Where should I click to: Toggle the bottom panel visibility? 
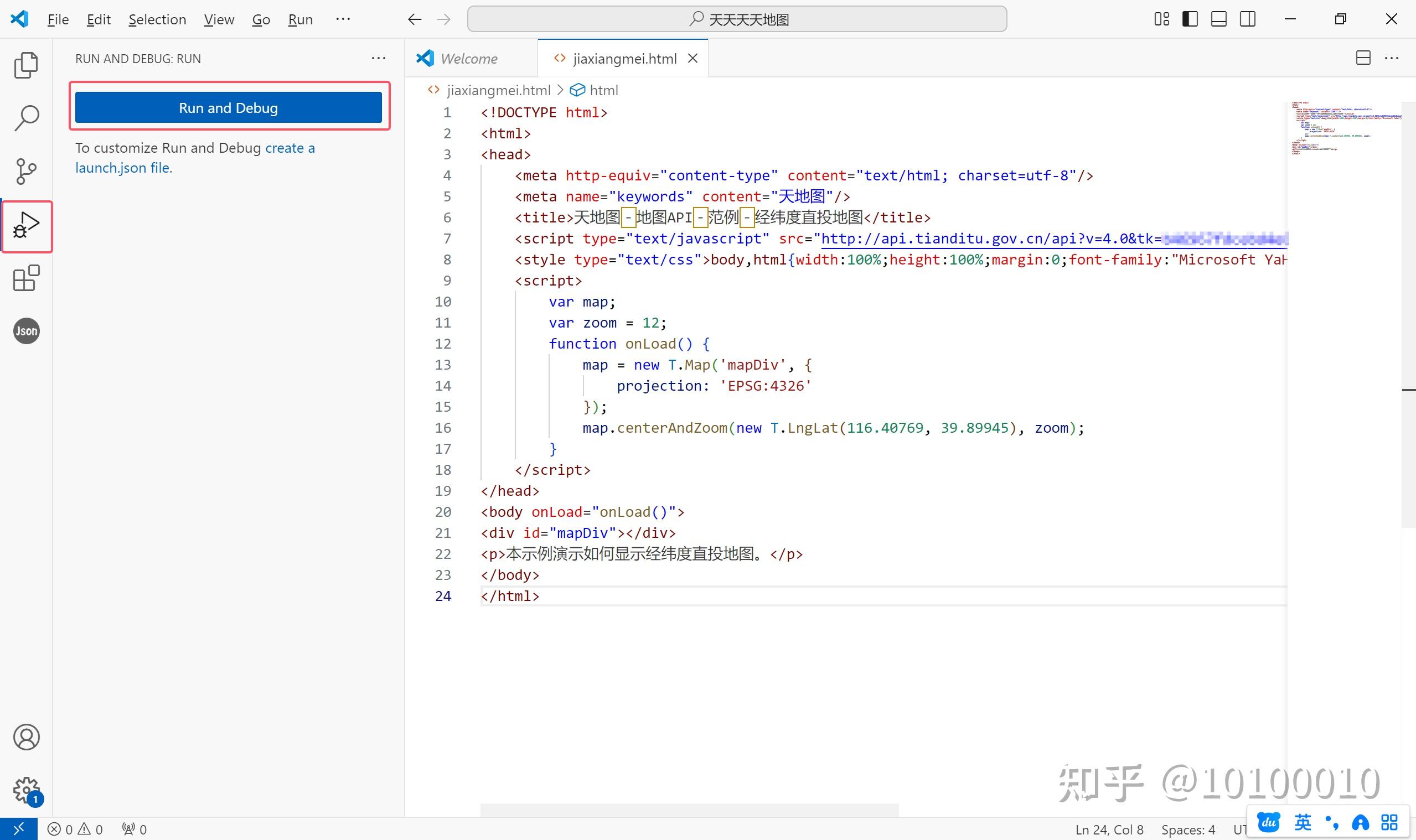click(1218, 19)
